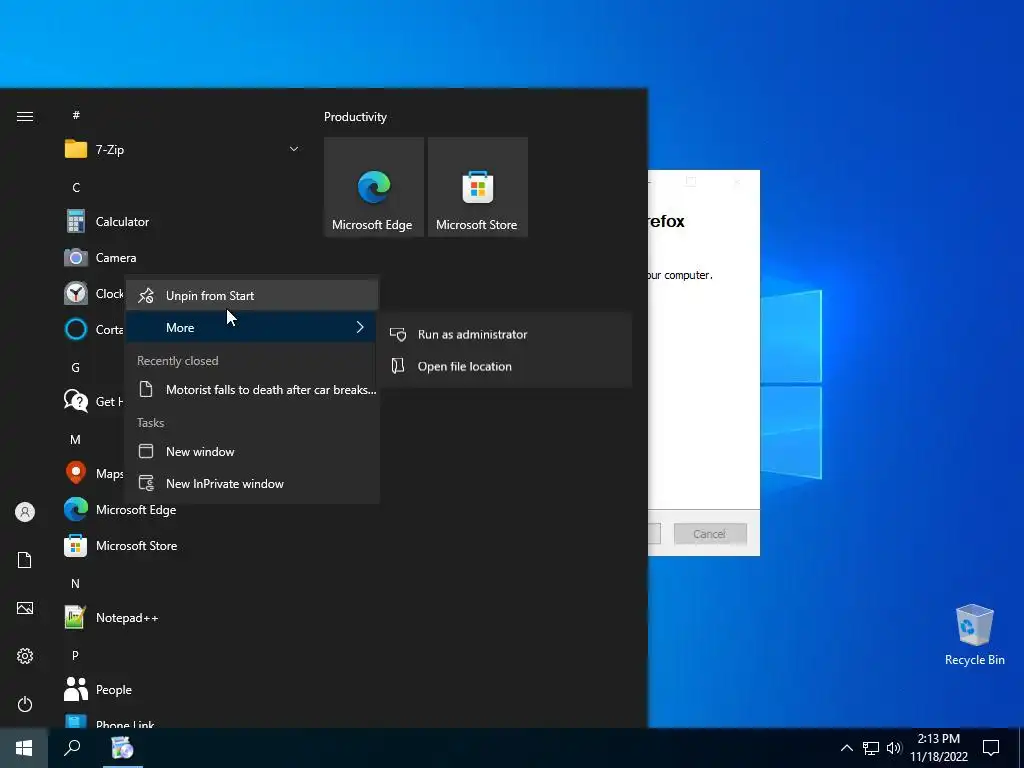1024x768 pixels.
Task: Launch Calculator from the app list
Action: point(182,222)
